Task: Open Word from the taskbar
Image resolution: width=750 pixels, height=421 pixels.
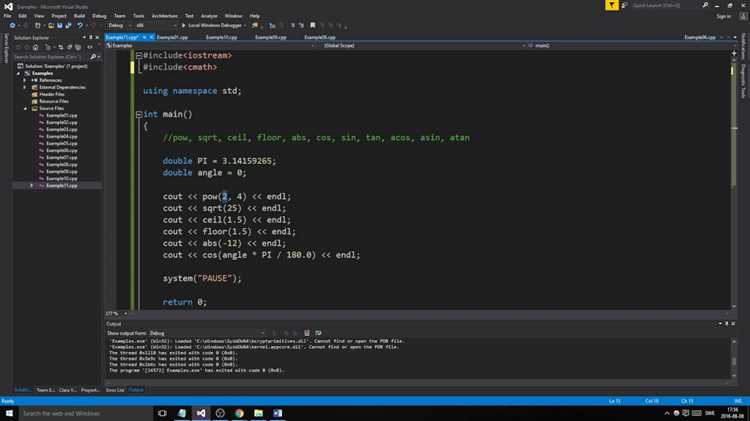Action: click(277, 413)
